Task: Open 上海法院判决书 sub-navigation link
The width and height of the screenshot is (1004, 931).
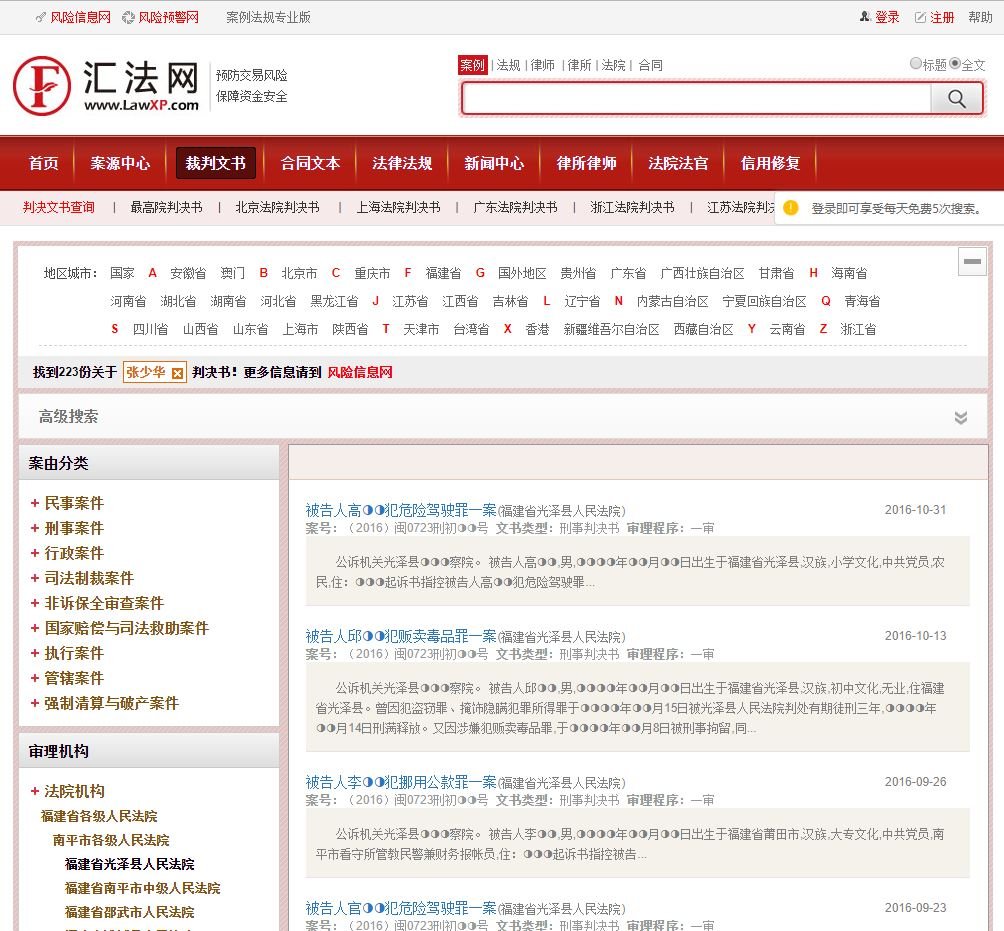Action: (x=398, y=207)
